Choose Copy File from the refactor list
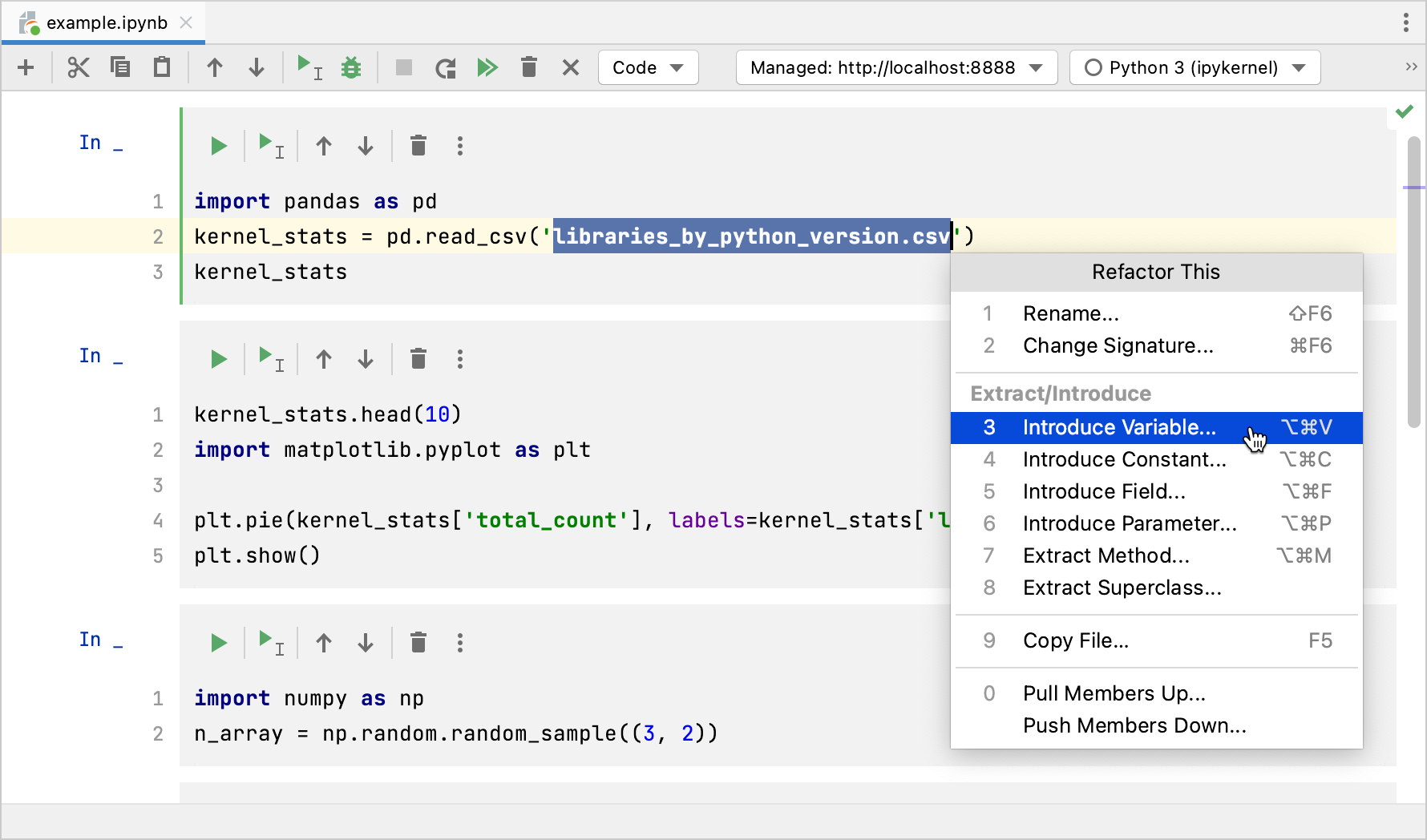Screen dimensions: 1427x840 [1075, 640]
